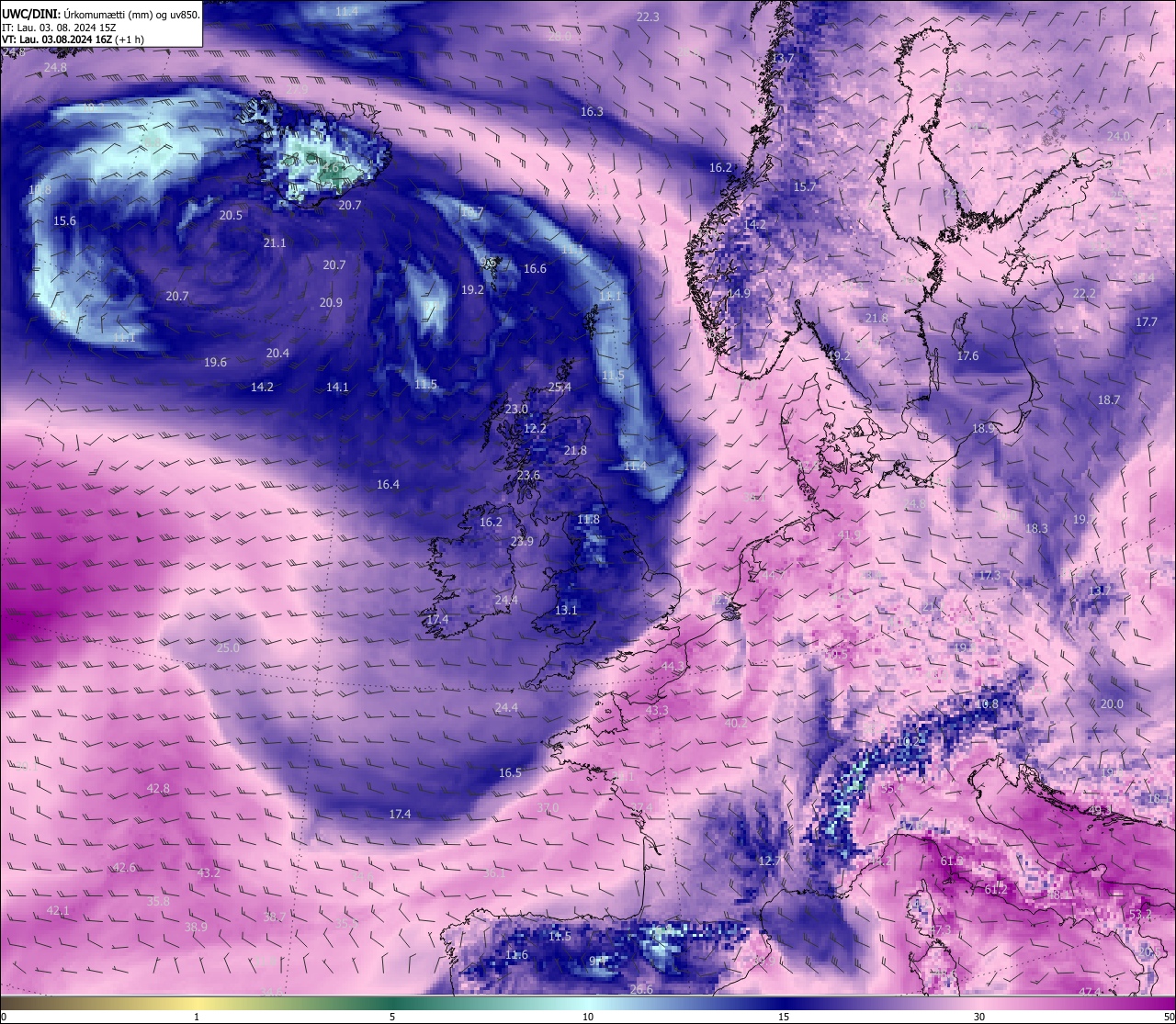Click the legend tick label '50'
Screen dimensions: 1176x1024
coord(1168,1016)
